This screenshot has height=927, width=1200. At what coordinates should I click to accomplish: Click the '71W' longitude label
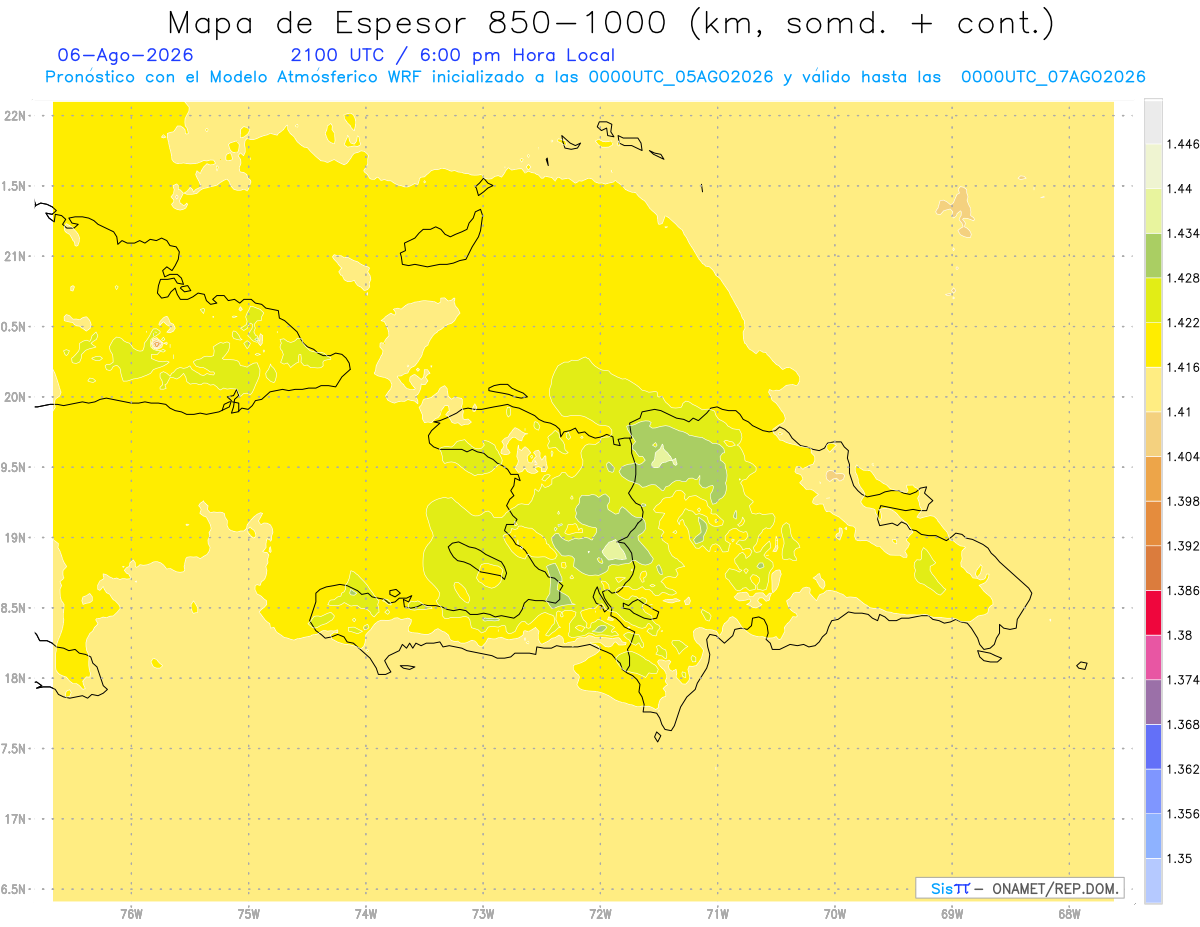click(717, 913)
